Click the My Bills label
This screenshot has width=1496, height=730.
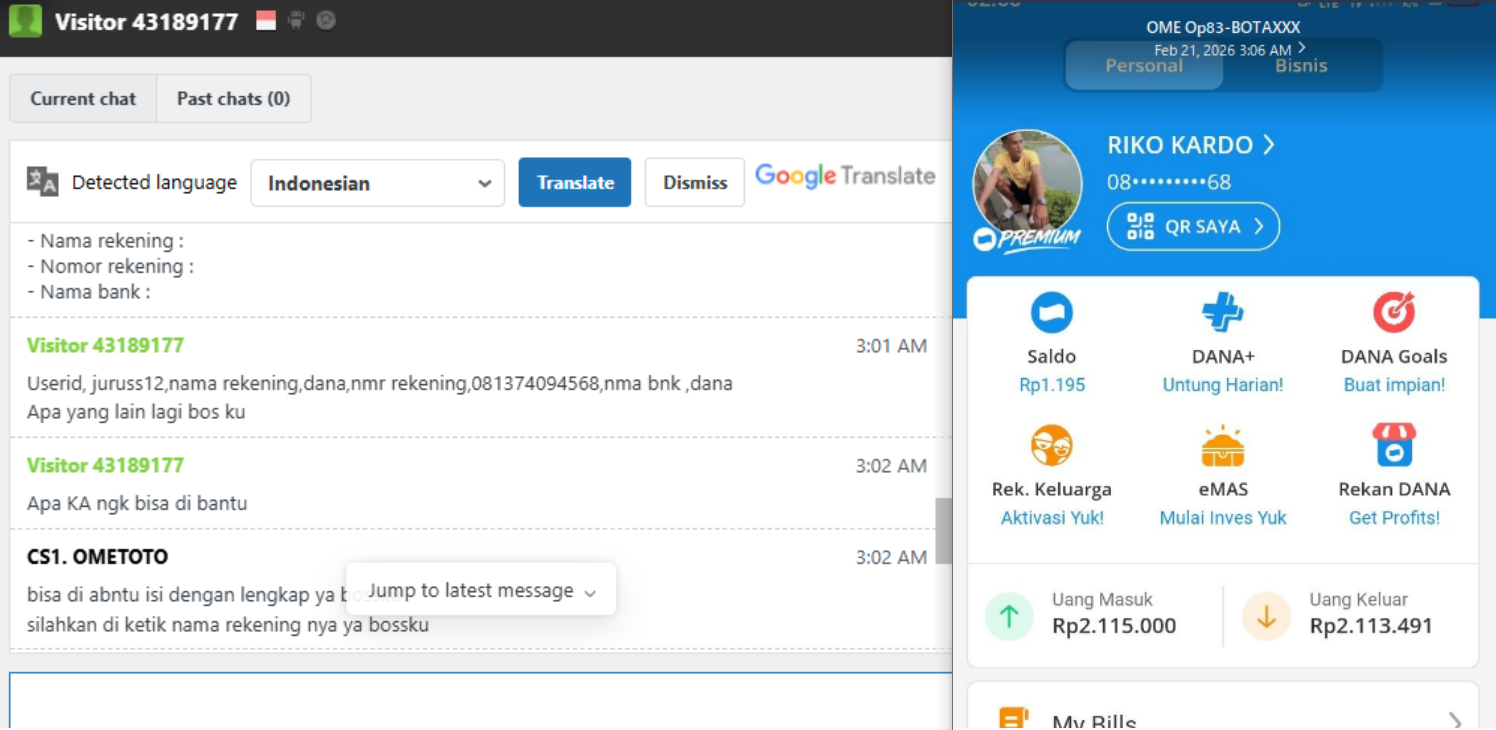click(x=1094, y=722)
